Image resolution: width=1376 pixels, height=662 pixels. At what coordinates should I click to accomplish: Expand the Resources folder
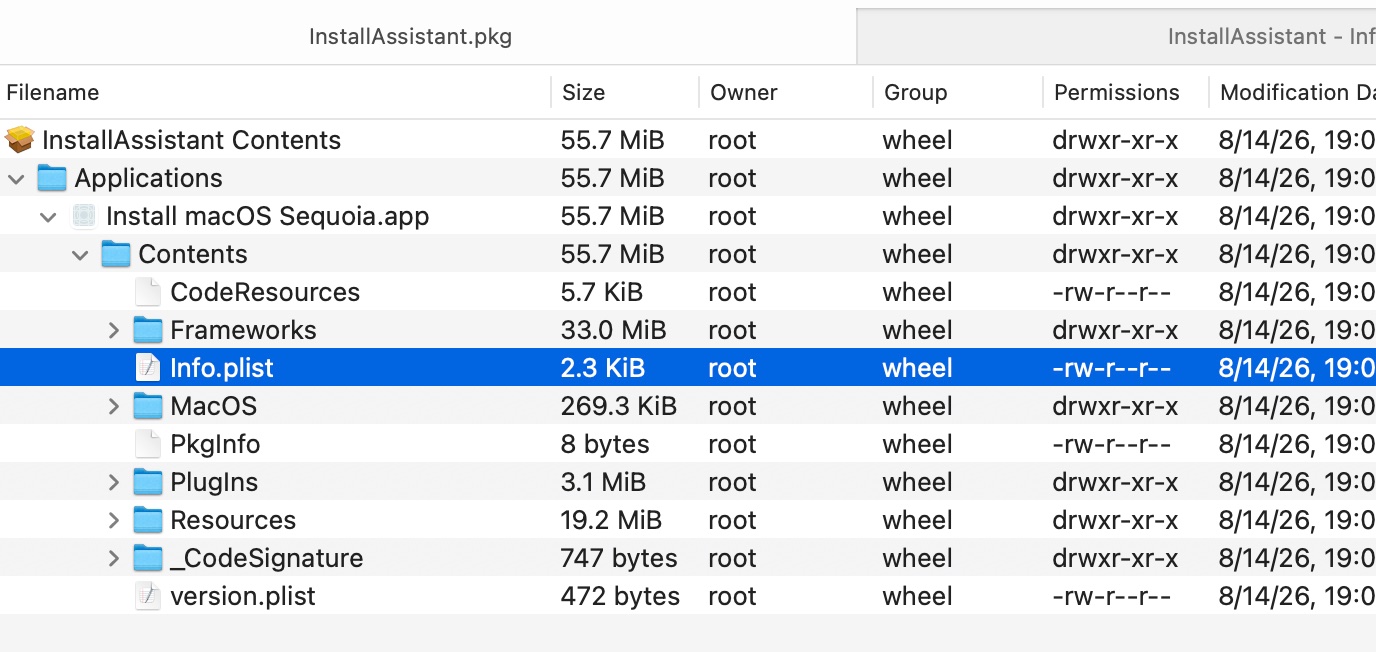click(x=114, y=520)
